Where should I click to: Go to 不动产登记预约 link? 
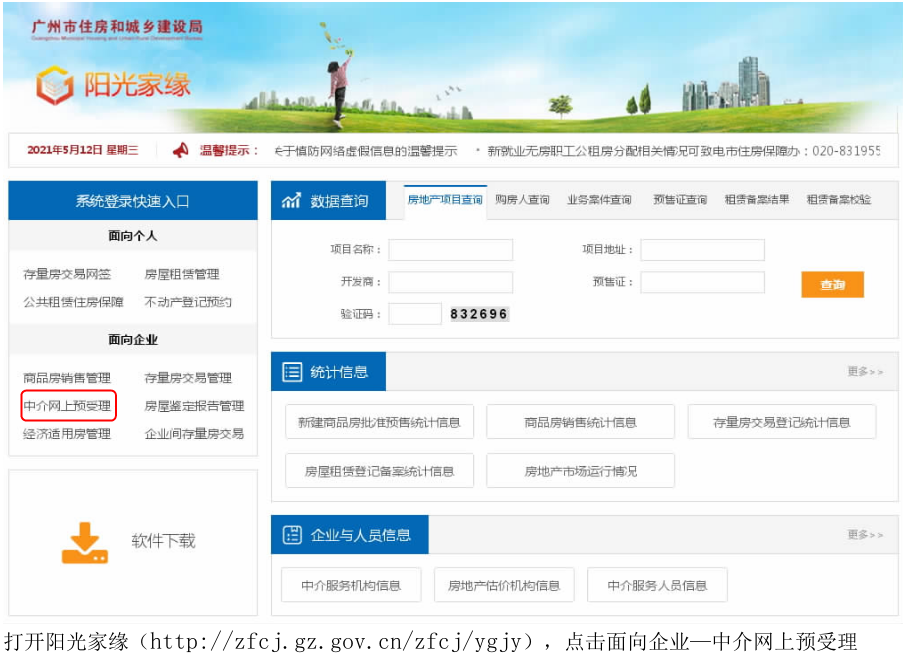[188, 302]
